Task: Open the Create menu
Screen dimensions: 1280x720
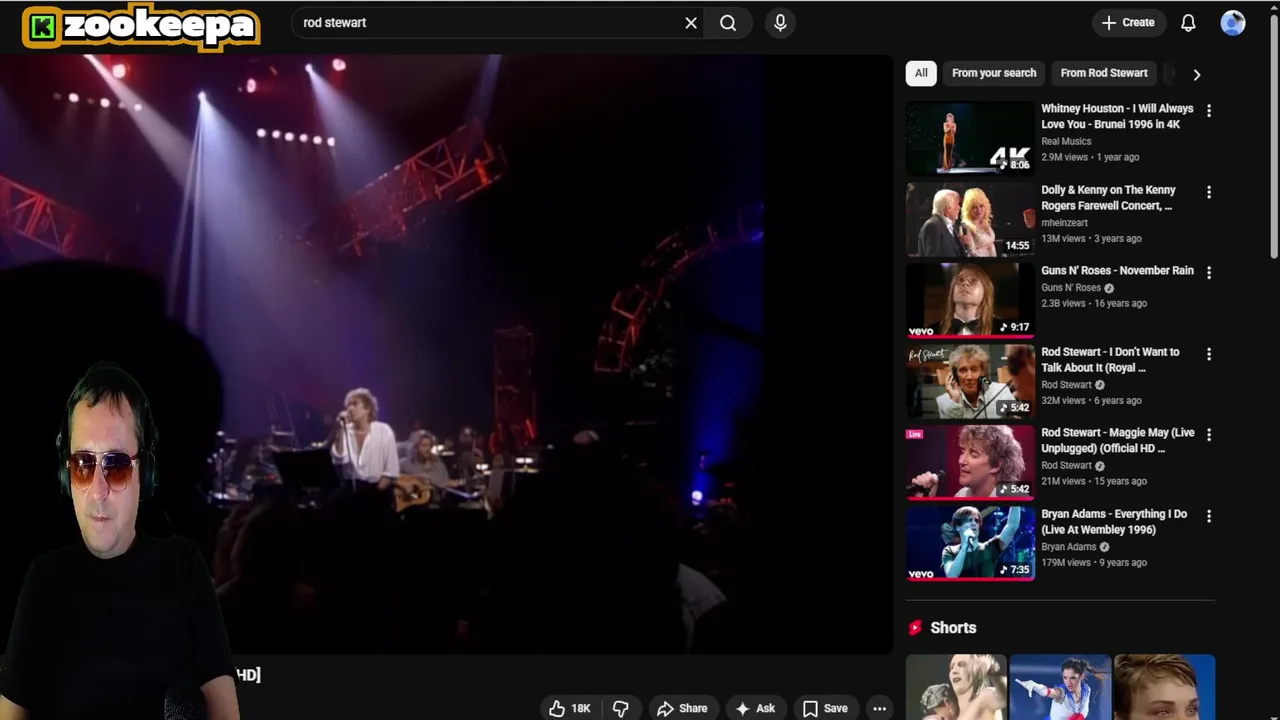Action: click(1127, 22)
